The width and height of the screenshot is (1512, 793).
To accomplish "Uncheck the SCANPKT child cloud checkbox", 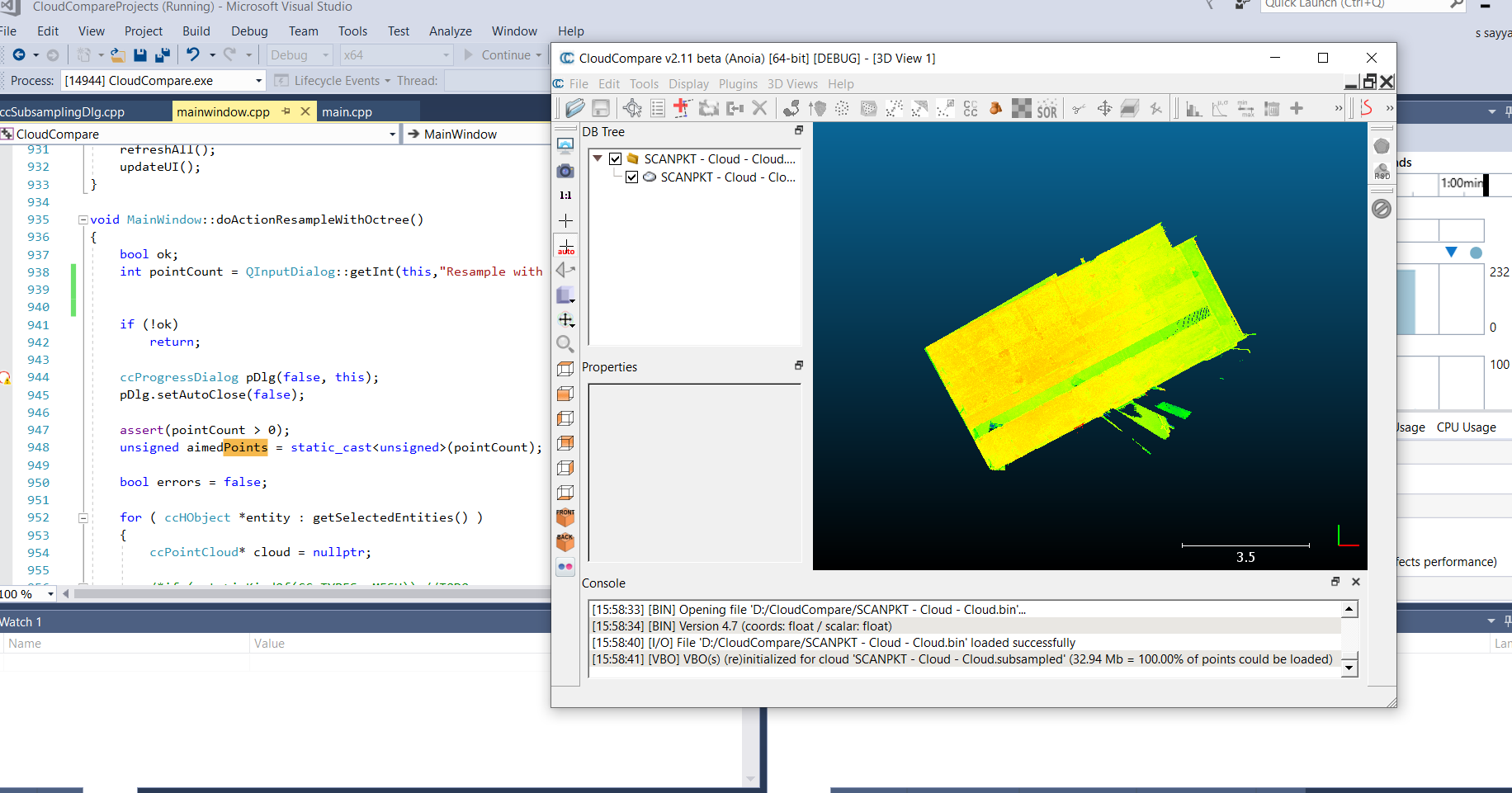I will click(632, 177).
